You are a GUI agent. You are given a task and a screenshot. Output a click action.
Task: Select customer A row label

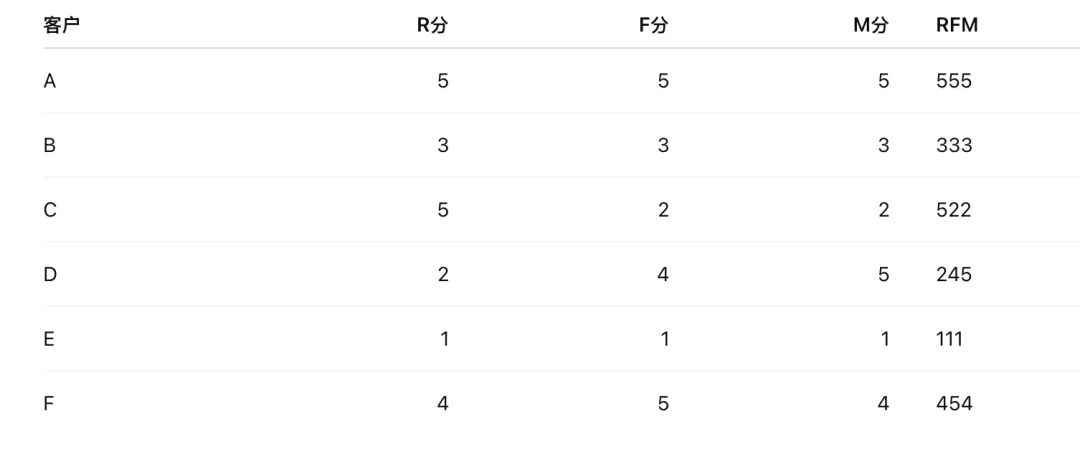point(50,81)
